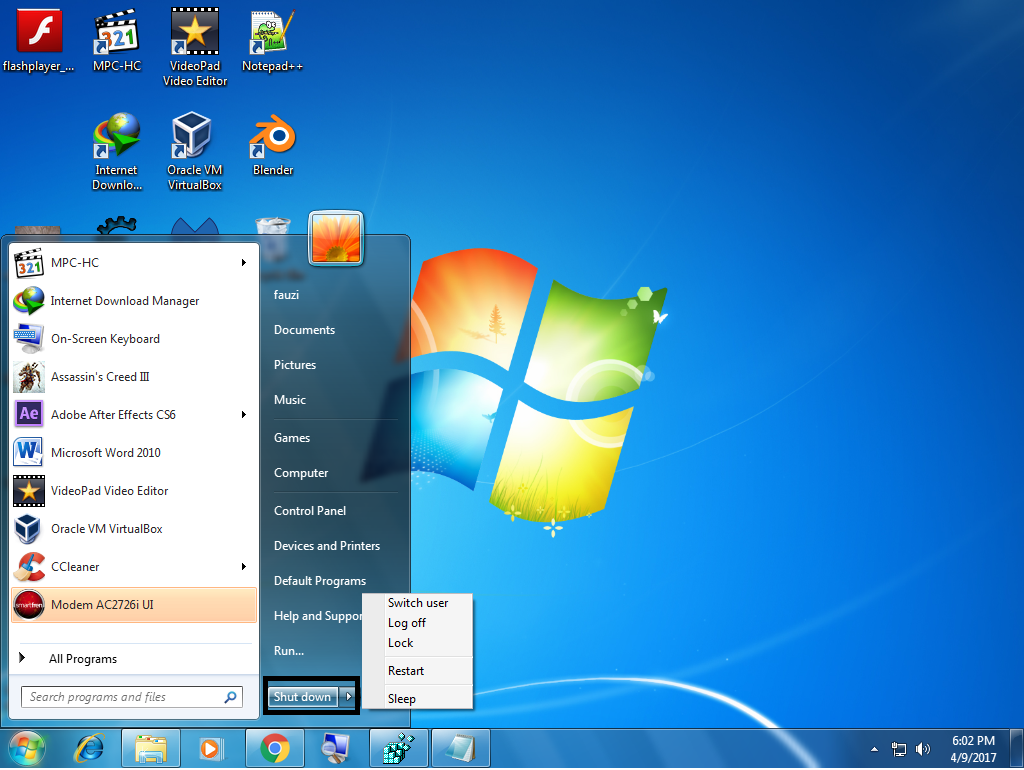Open the notepad taskbar app
The width and height of the screenshot is (1024, 770).
click(460, 748)
